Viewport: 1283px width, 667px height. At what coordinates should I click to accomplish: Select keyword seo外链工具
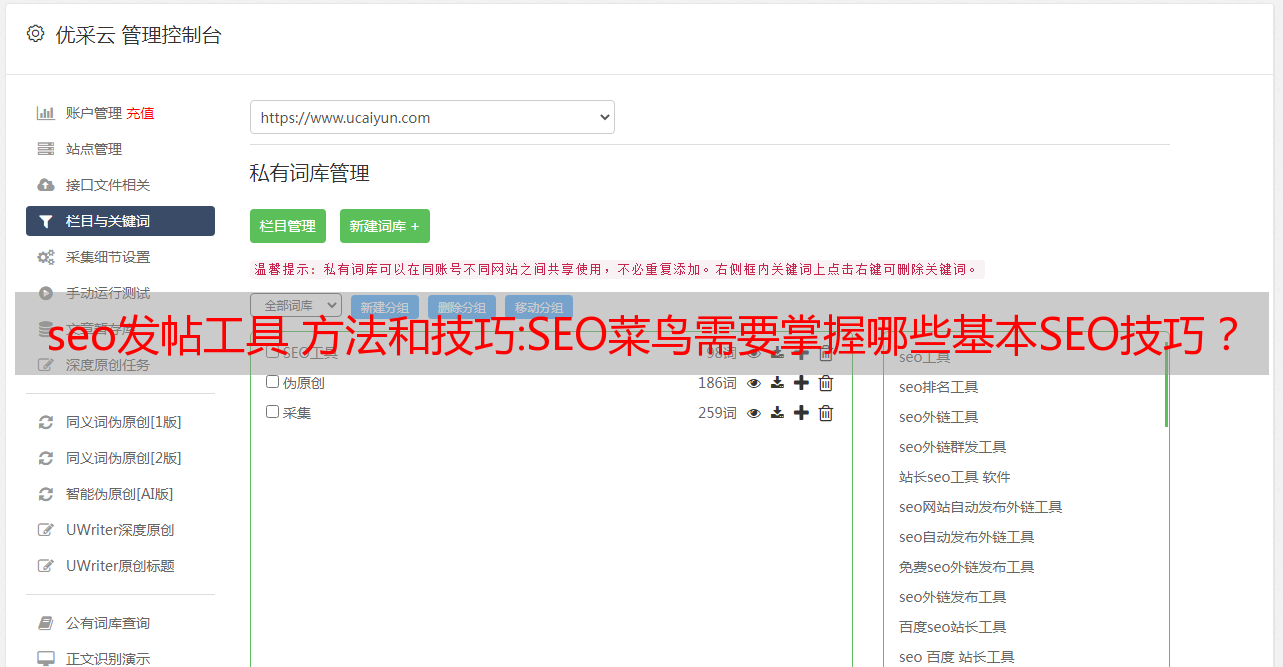coord(939,417)
